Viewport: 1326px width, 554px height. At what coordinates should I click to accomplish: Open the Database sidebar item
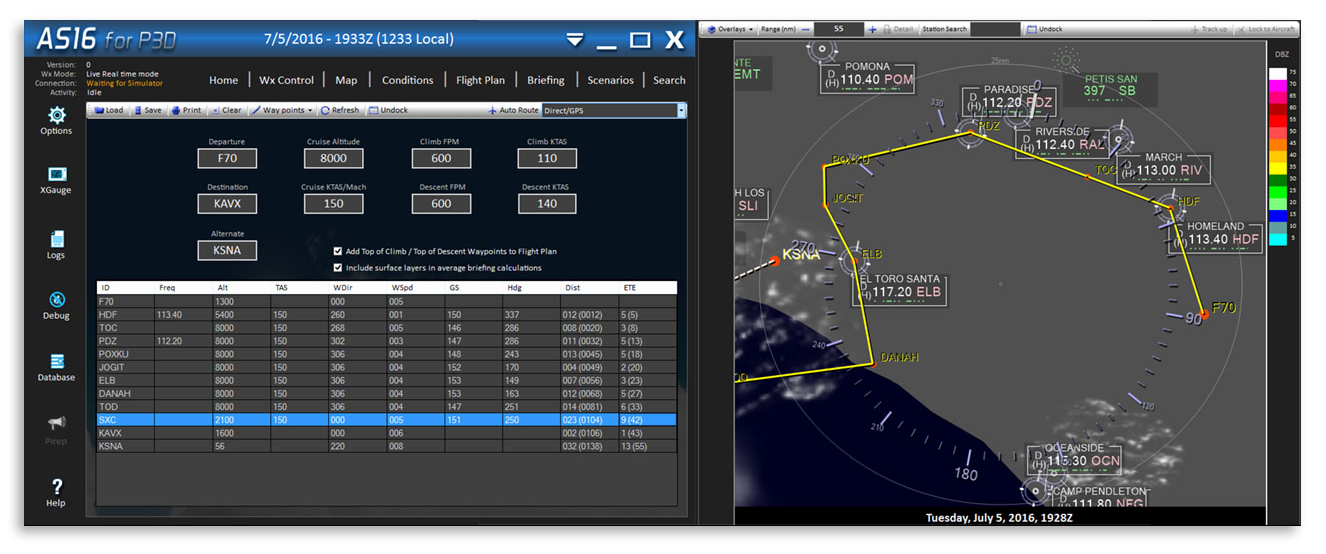[56, 367]
